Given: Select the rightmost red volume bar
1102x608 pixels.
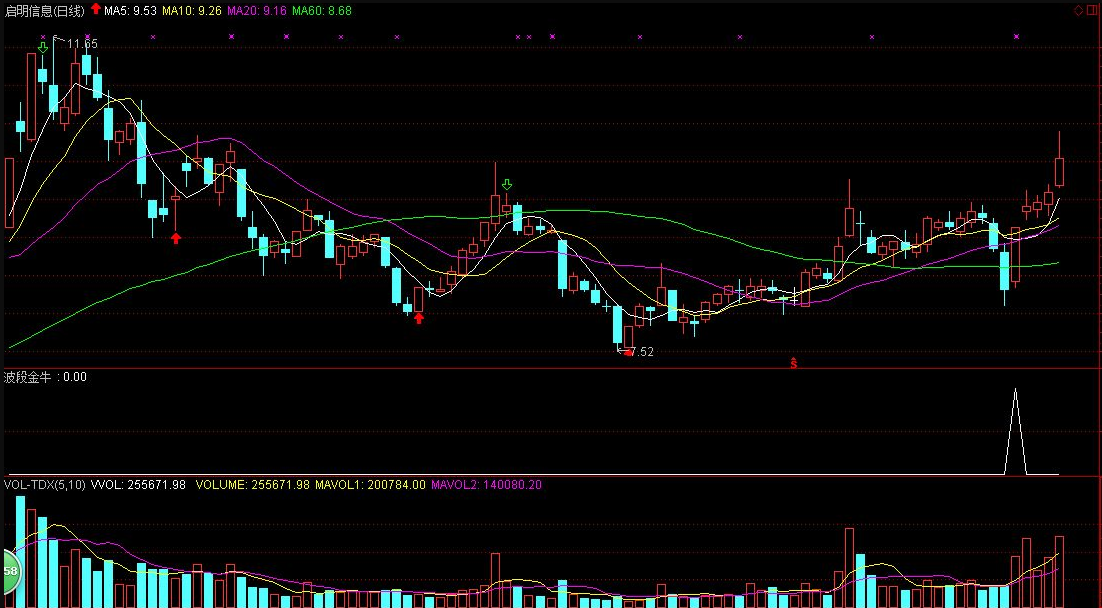Looking at the screenshot, I should 1059,571.
